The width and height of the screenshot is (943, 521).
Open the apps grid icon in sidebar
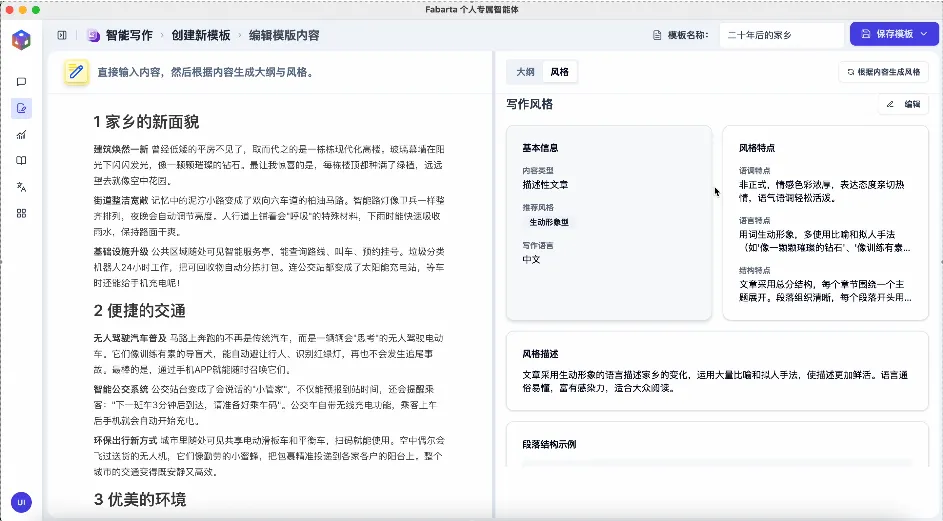click(21, 212)
